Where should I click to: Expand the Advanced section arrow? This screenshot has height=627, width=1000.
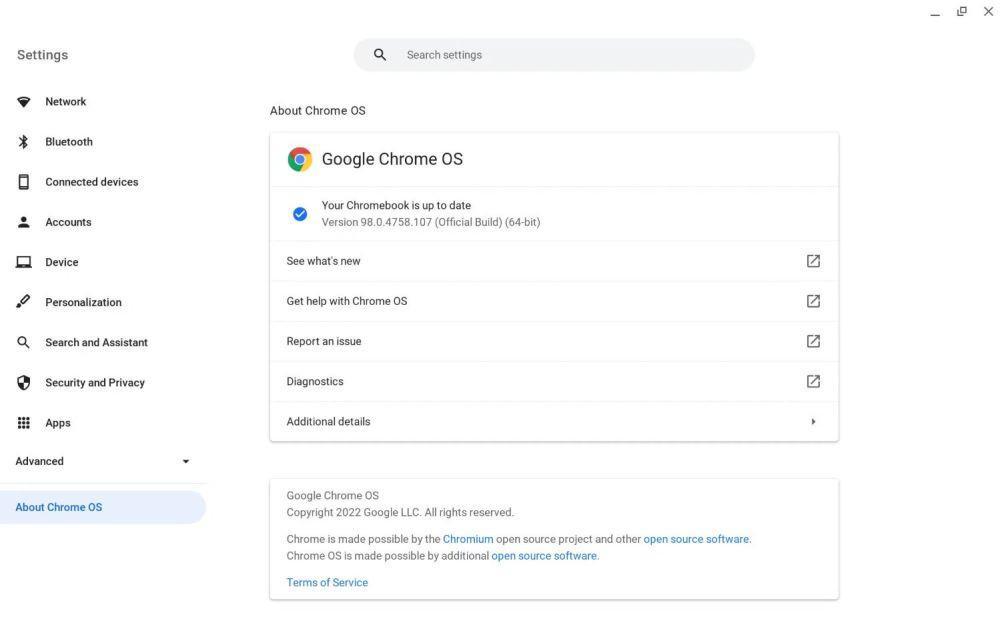tap(186, 461)
